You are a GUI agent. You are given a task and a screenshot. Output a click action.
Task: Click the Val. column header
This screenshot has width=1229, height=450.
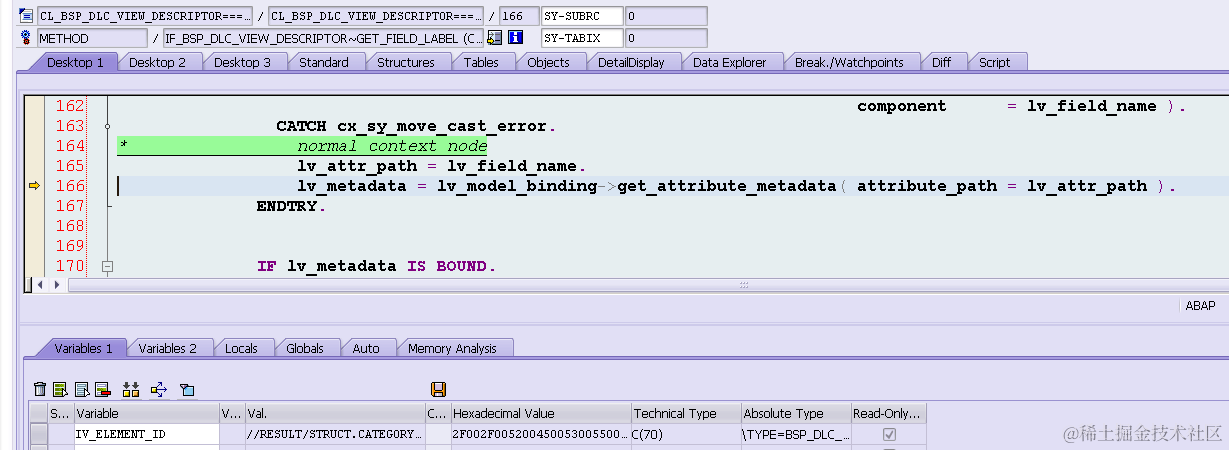point(335,413)
